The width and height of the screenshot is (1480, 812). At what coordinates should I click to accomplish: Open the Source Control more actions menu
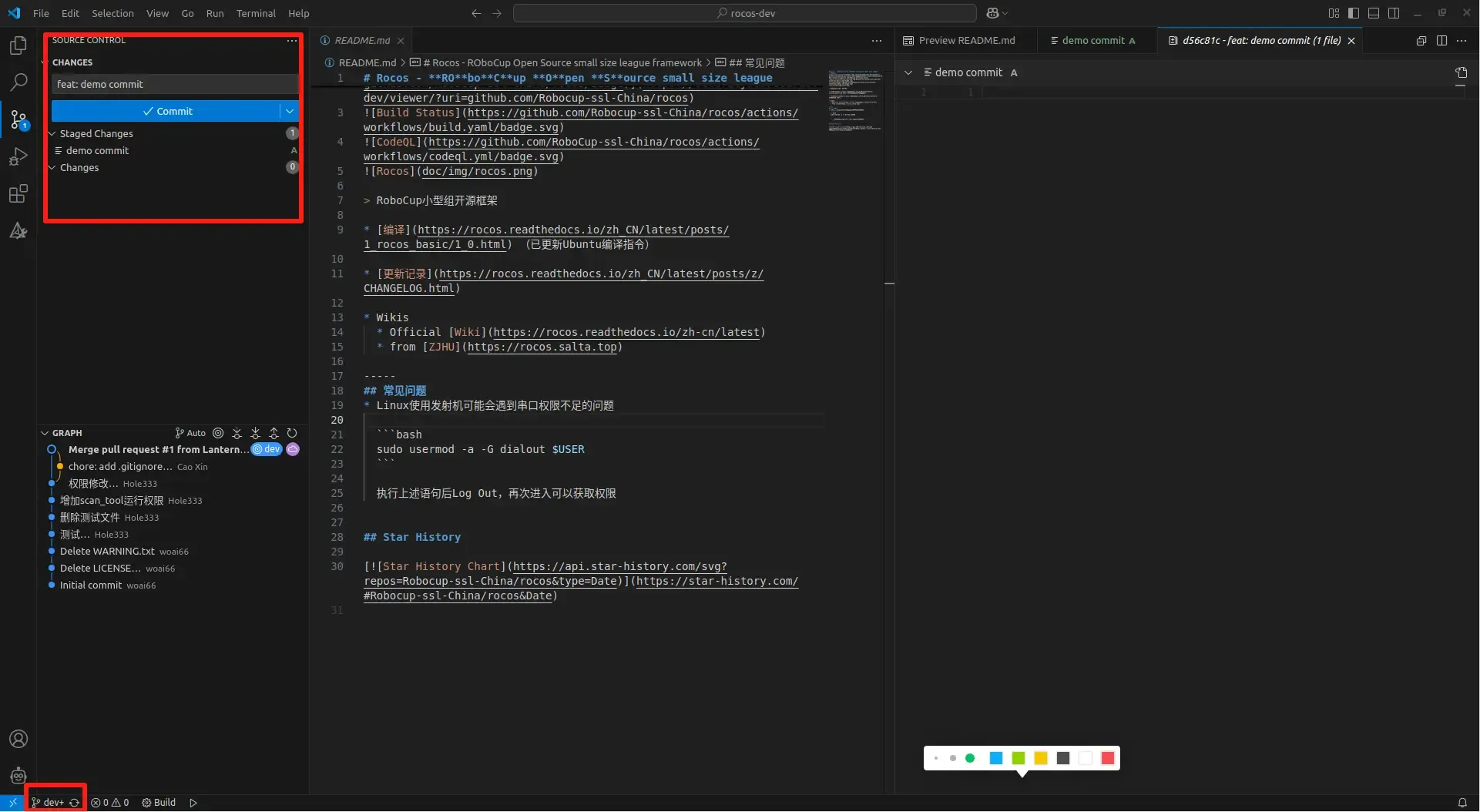point(291,40)
